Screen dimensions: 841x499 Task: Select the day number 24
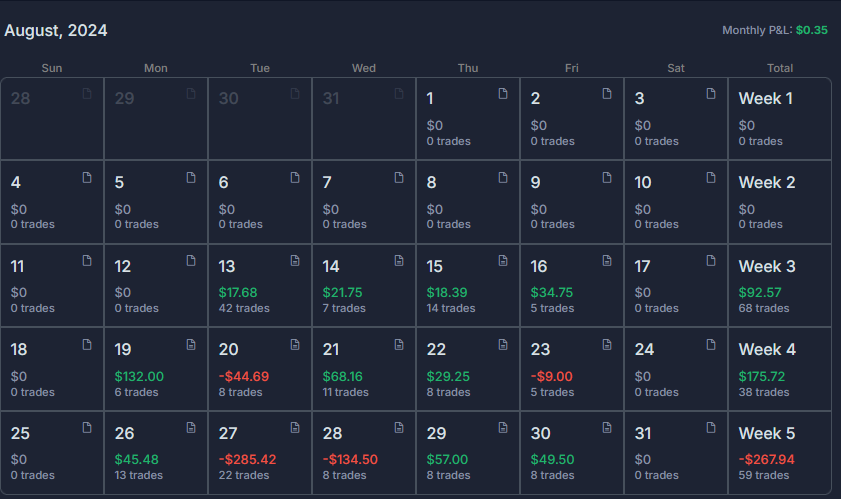644,350
